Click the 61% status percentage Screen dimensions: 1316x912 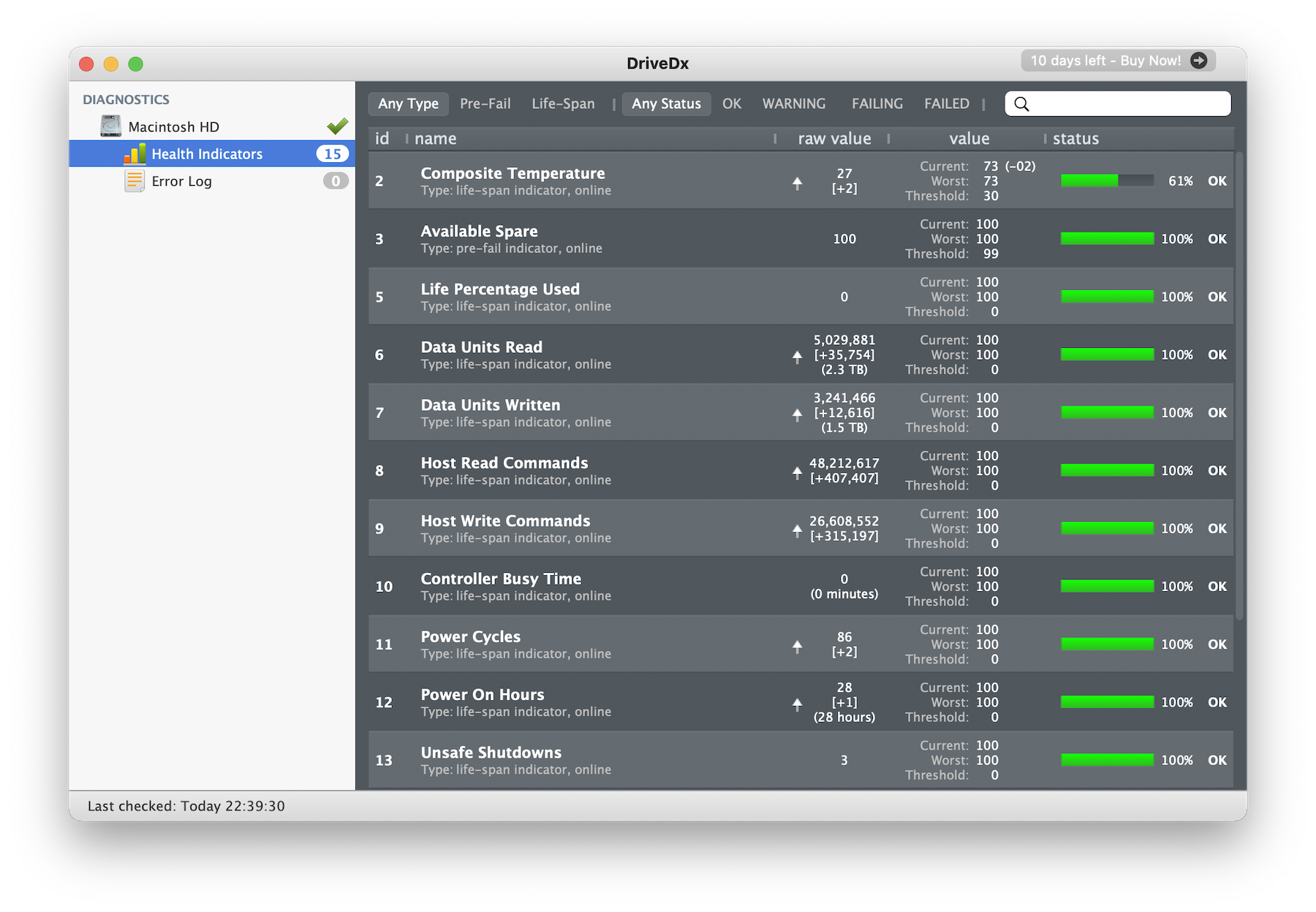pos(1180,180)
